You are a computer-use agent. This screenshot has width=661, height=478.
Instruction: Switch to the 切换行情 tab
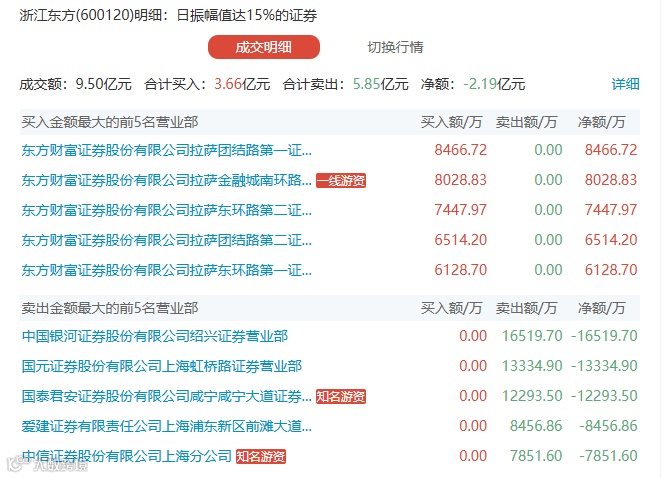[395, 47]
